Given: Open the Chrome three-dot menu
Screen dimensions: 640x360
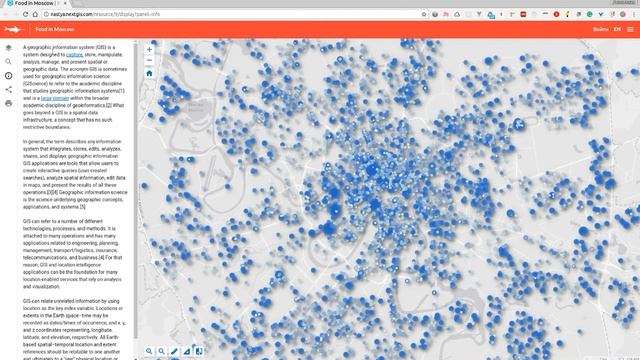Looking at the screenshot, I should [x=634, y=14].
